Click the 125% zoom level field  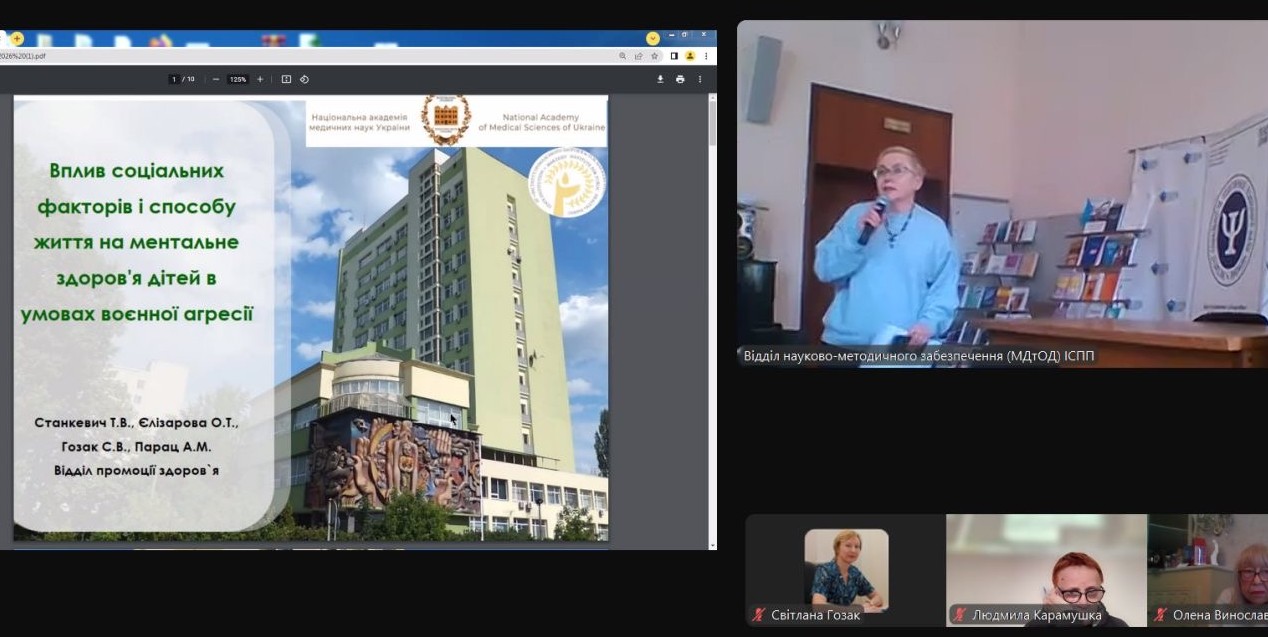[238, 79]
